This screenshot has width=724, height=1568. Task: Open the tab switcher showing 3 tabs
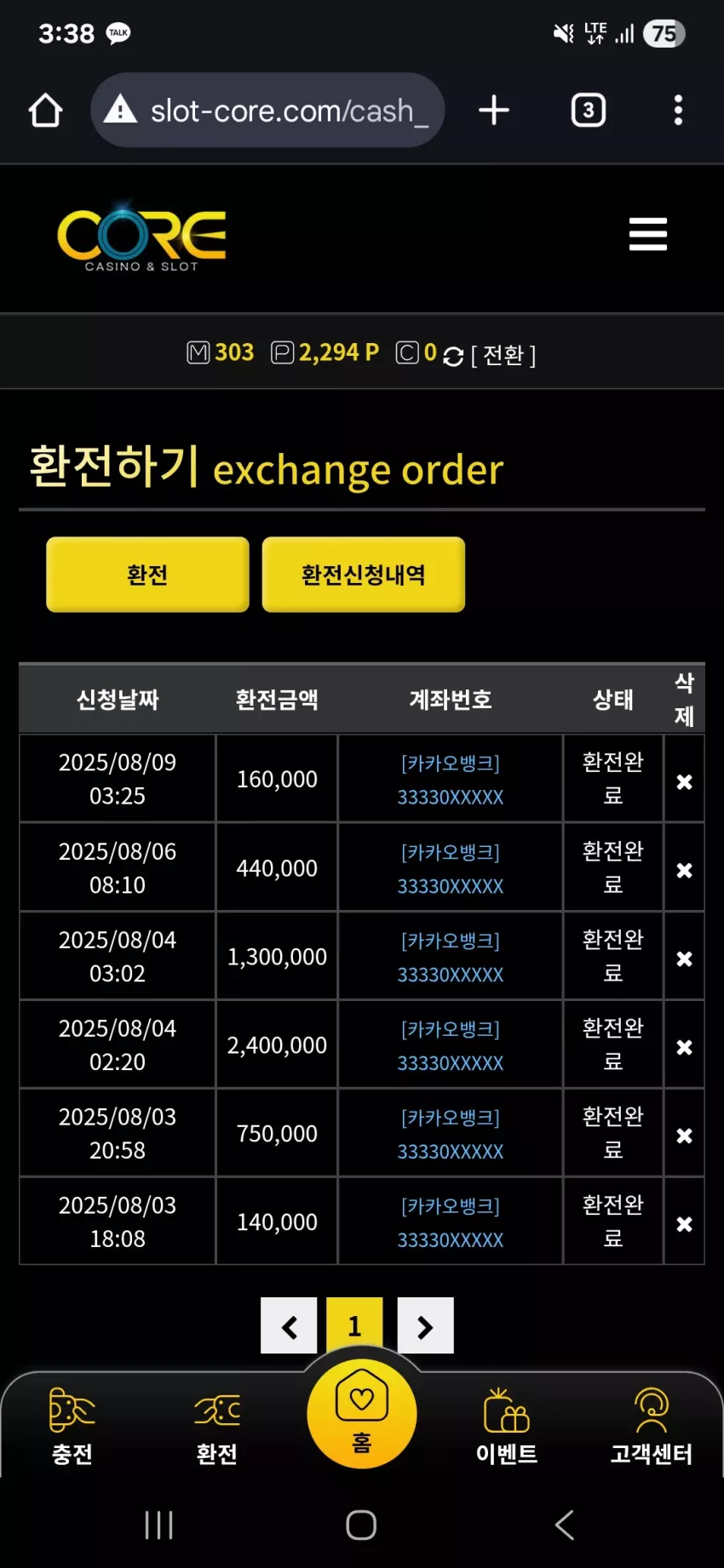589,110
